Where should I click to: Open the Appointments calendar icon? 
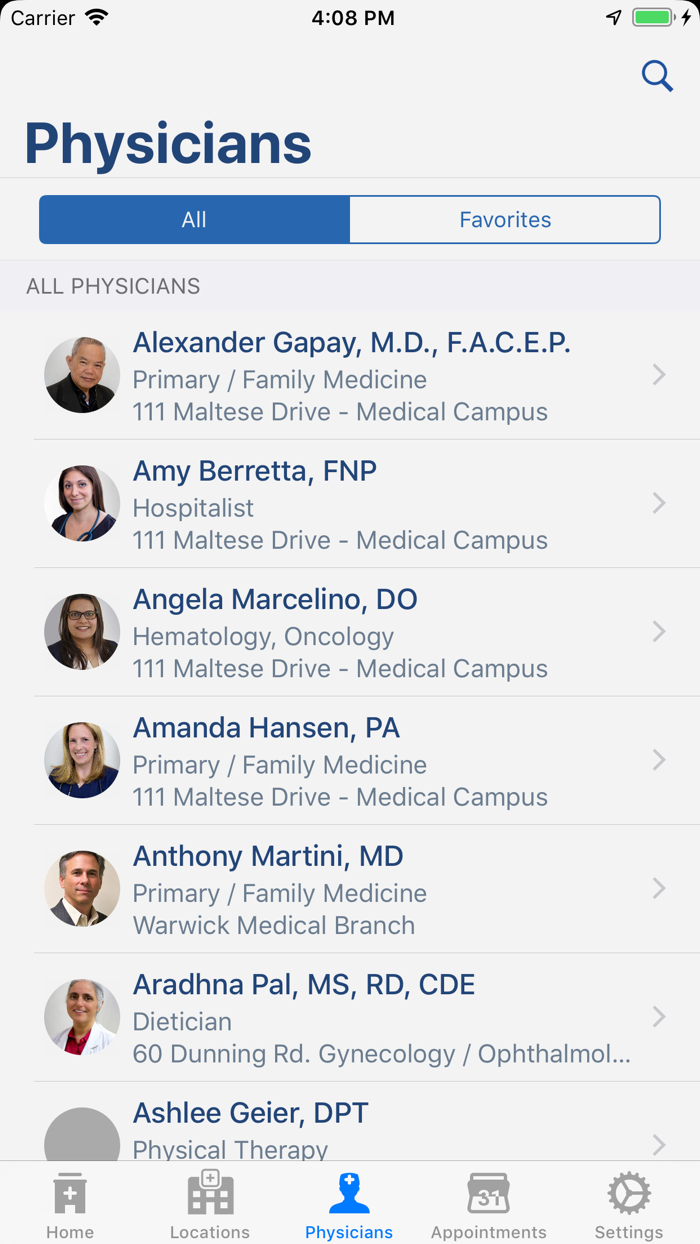coord(489,1194)
